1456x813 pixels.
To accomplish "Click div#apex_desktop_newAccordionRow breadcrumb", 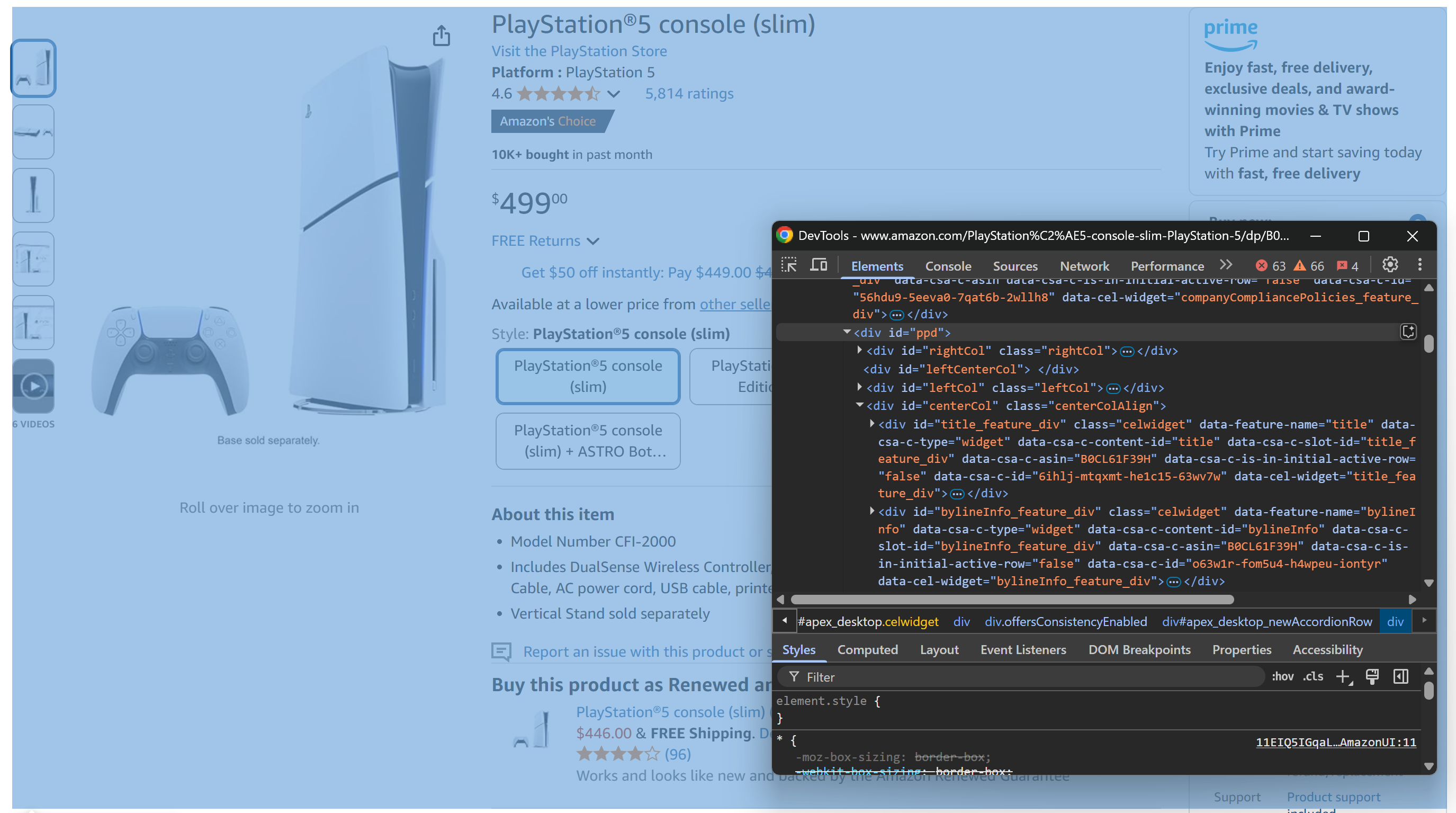I will [x=1266, y=621].
